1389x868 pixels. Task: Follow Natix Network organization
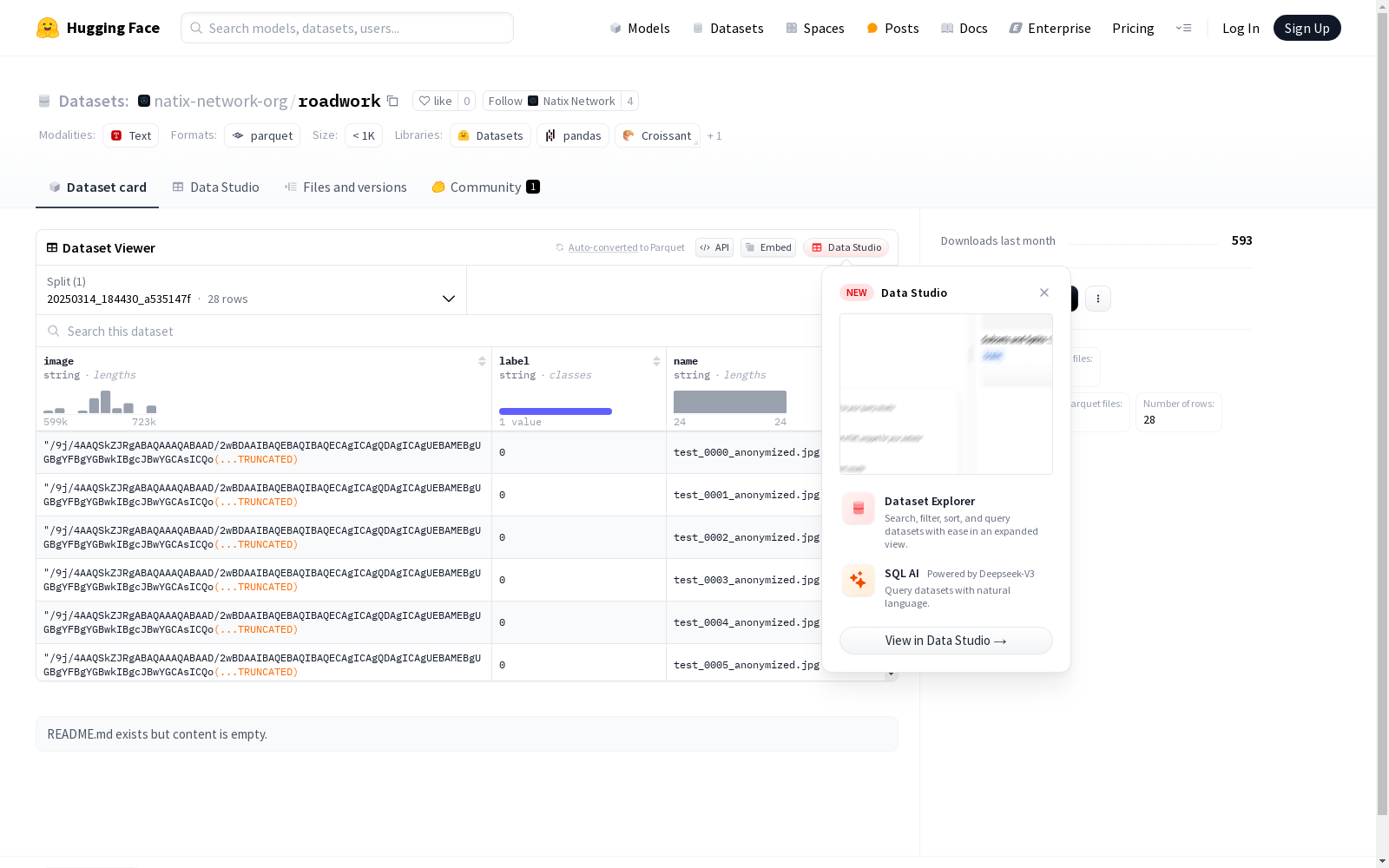(x=551, y=101)
